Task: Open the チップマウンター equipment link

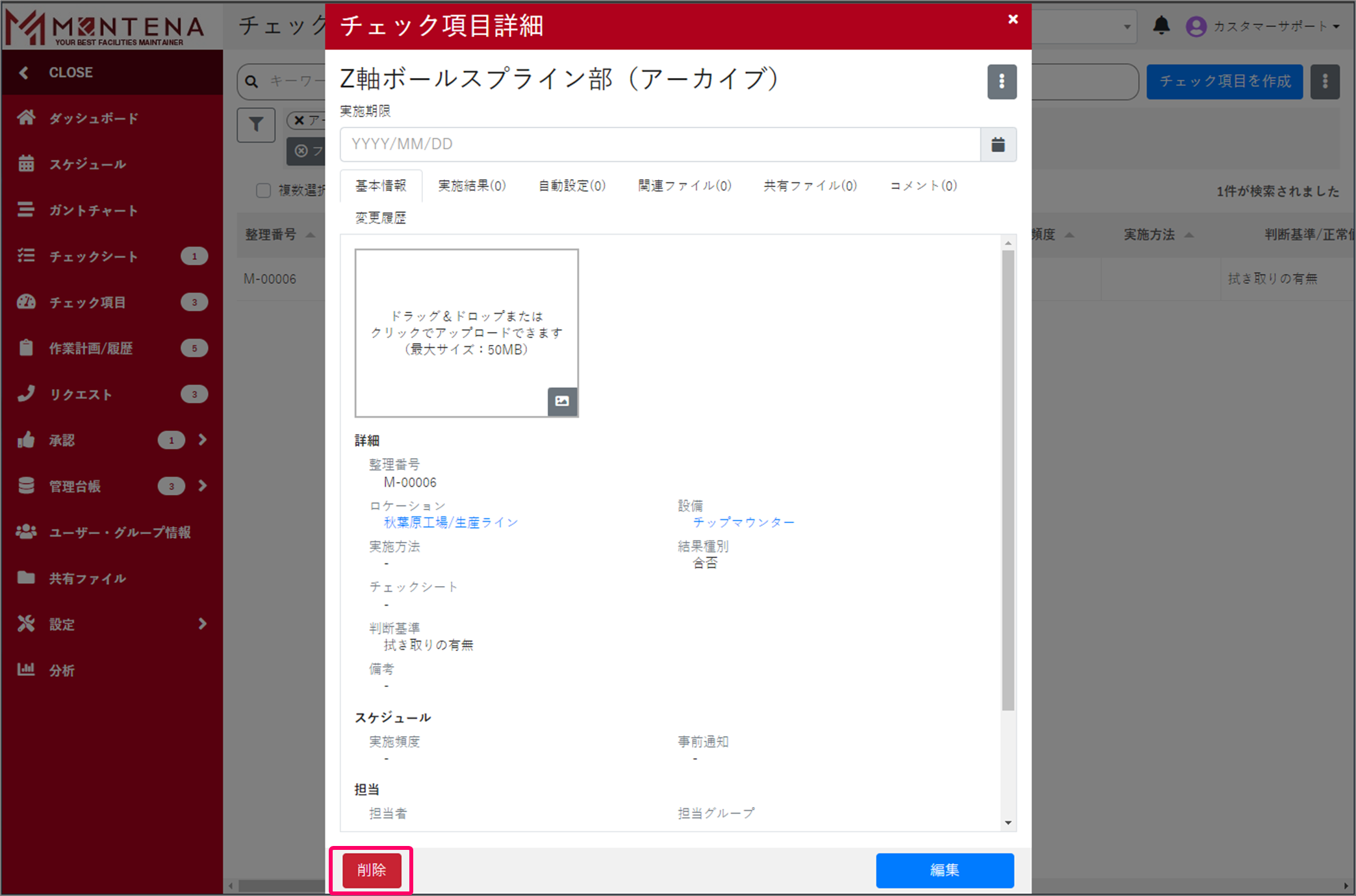Action: coord(743,522)
